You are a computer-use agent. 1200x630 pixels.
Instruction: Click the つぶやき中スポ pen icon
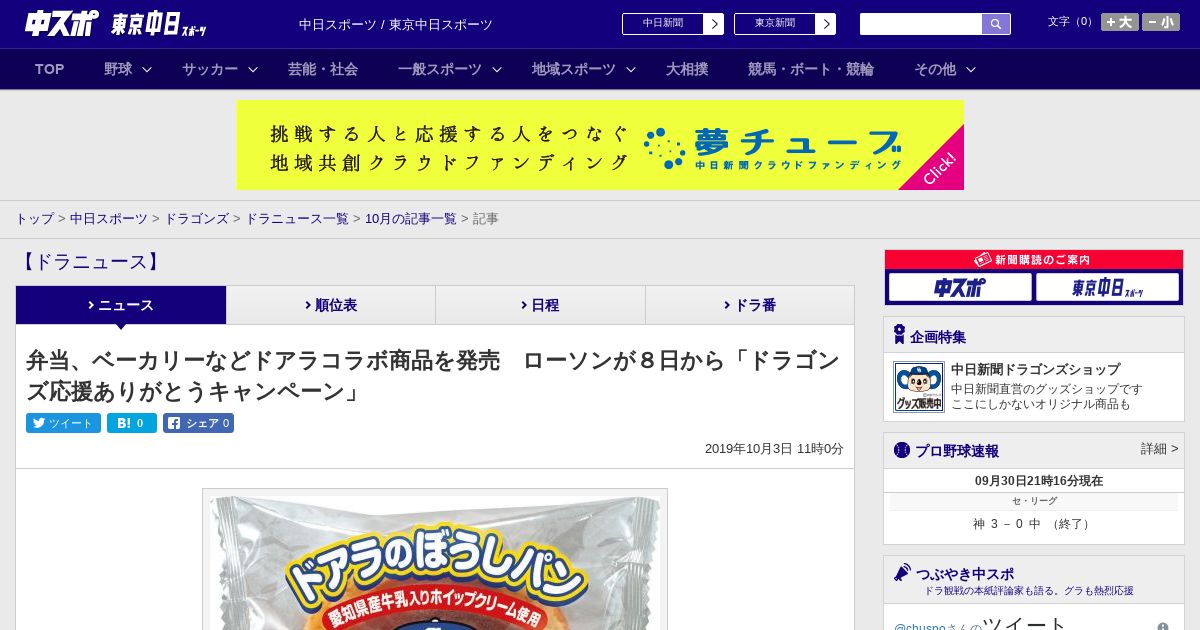click(x=902, y=573)
